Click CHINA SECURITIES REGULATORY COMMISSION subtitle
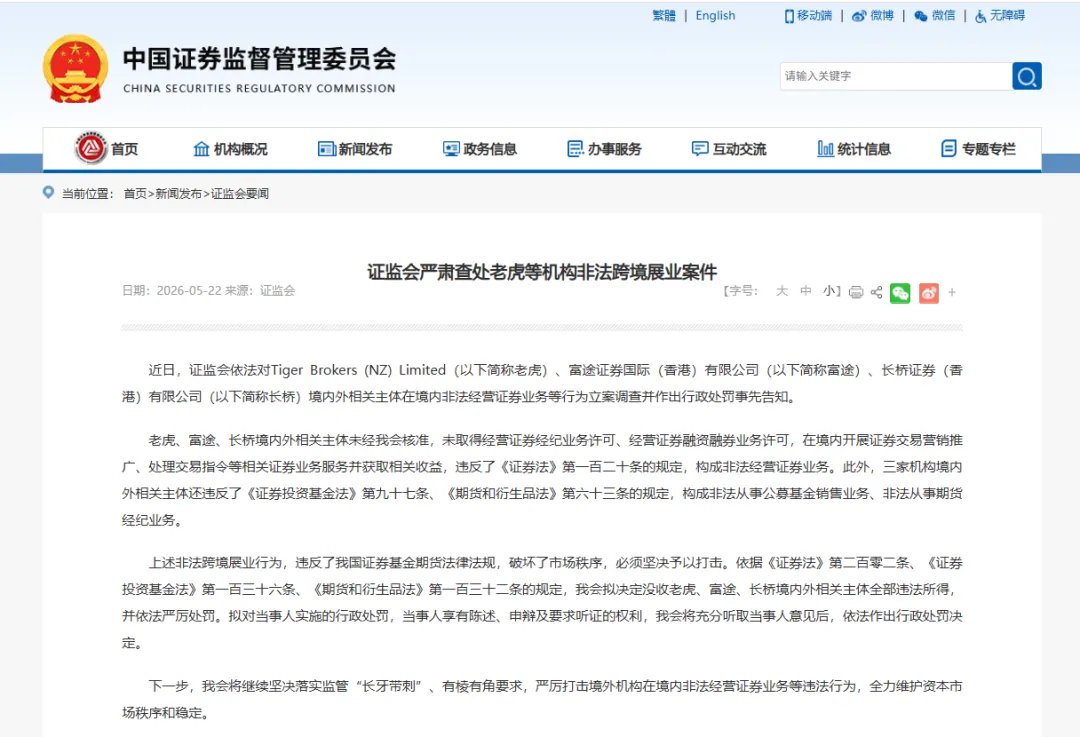This screenshot has width=1080, height=737. click(259, 88)
